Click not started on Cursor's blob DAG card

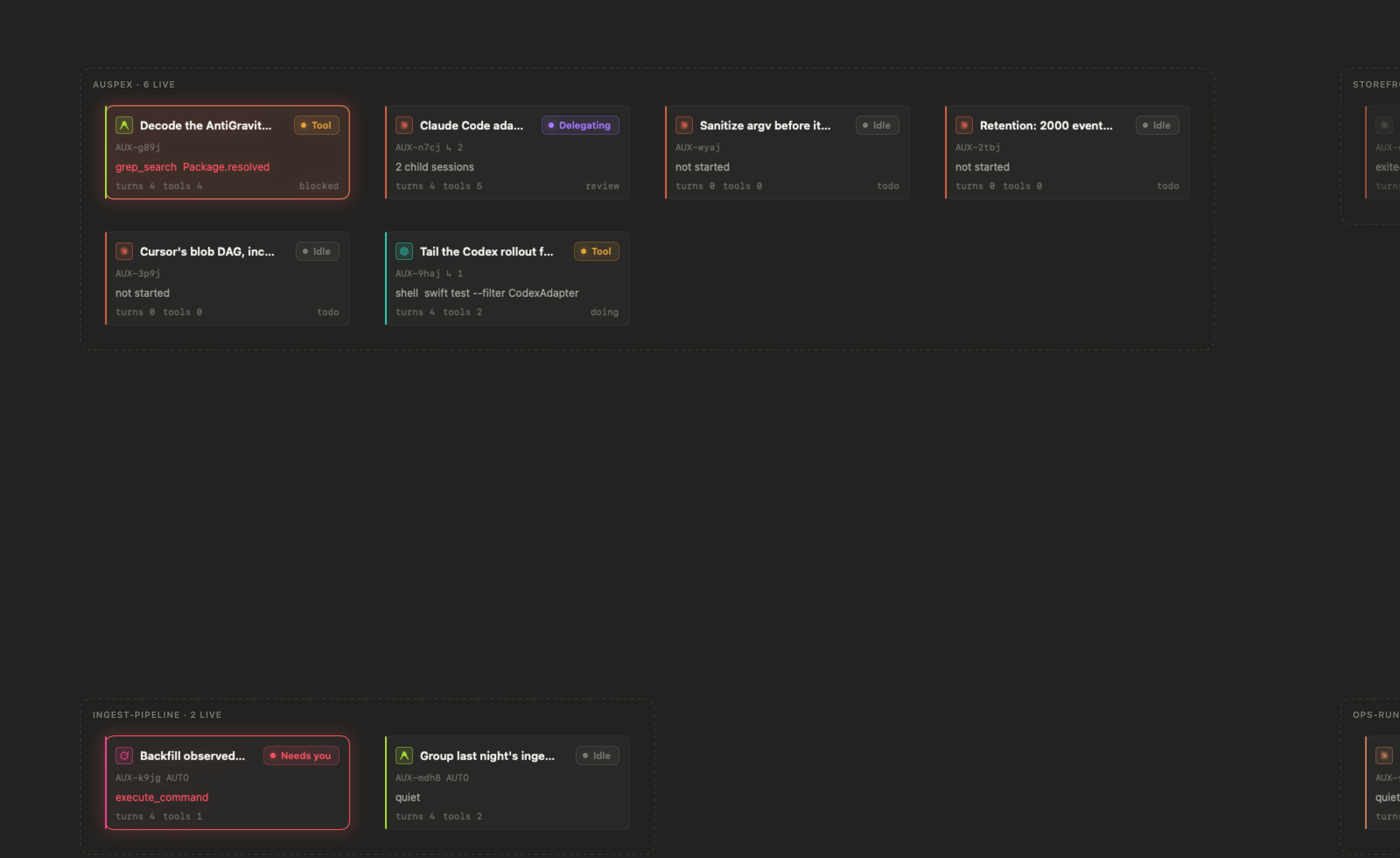(143, 293)
